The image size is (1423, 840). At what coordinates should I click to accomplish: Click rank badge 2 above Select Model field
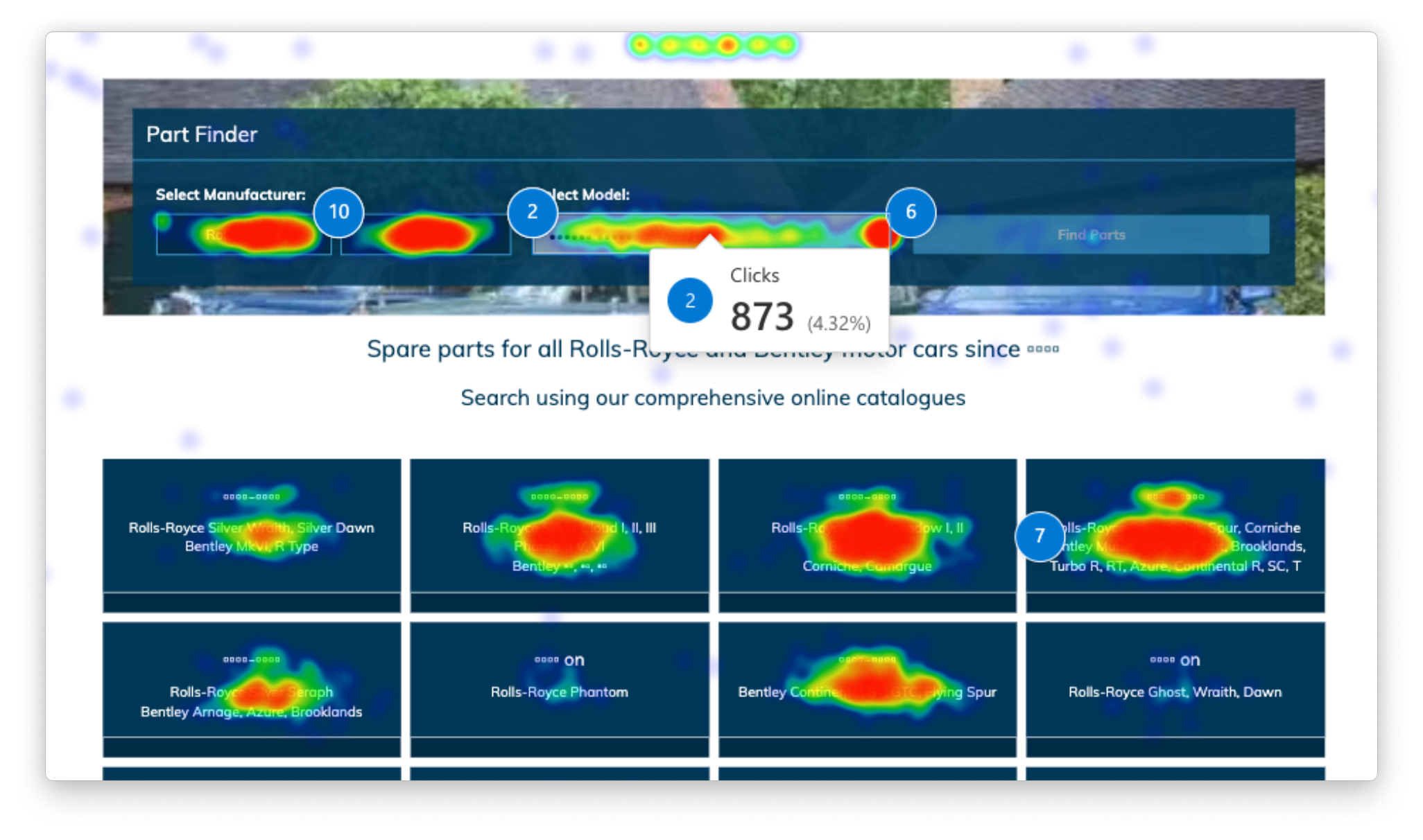point(532,211)
